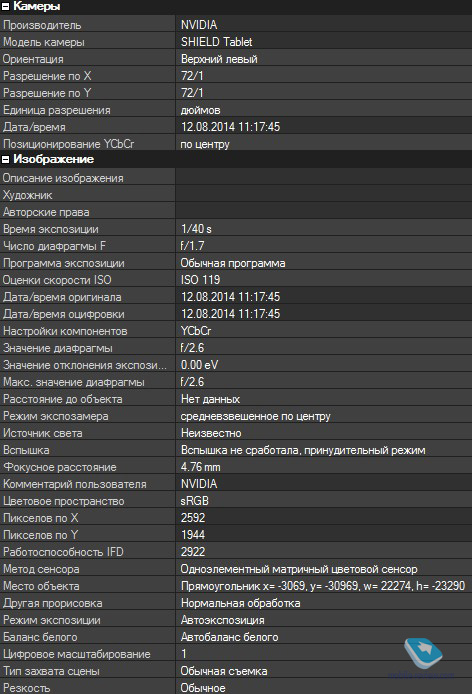Select the Место объекта label
Image resolution: width=472 pixels, height=694 pixels.
pyautogui.click(x=41, y=586)
